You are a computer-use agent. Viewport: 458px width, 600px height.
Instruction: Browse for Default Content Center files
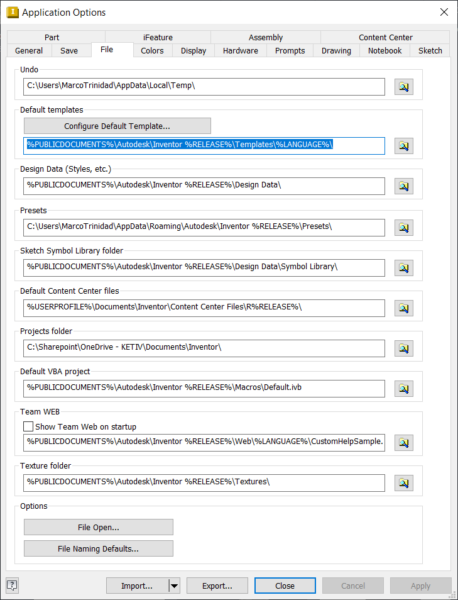404,308
